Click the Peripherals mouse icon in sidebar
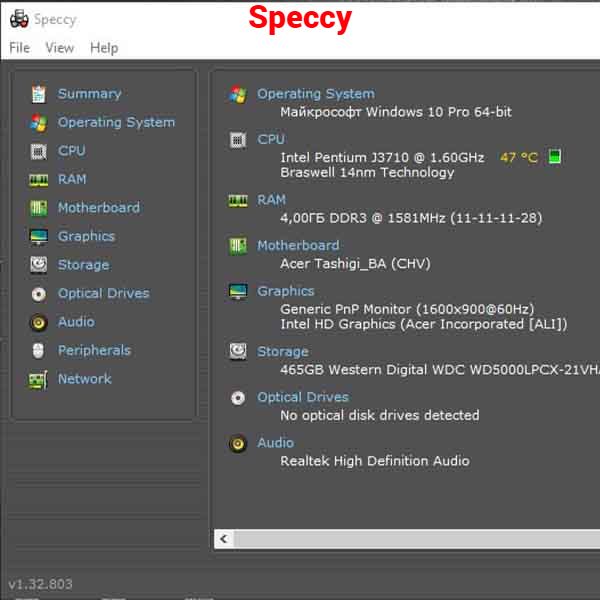The width and height of the screenshot is (600, 600). (39, 351)
